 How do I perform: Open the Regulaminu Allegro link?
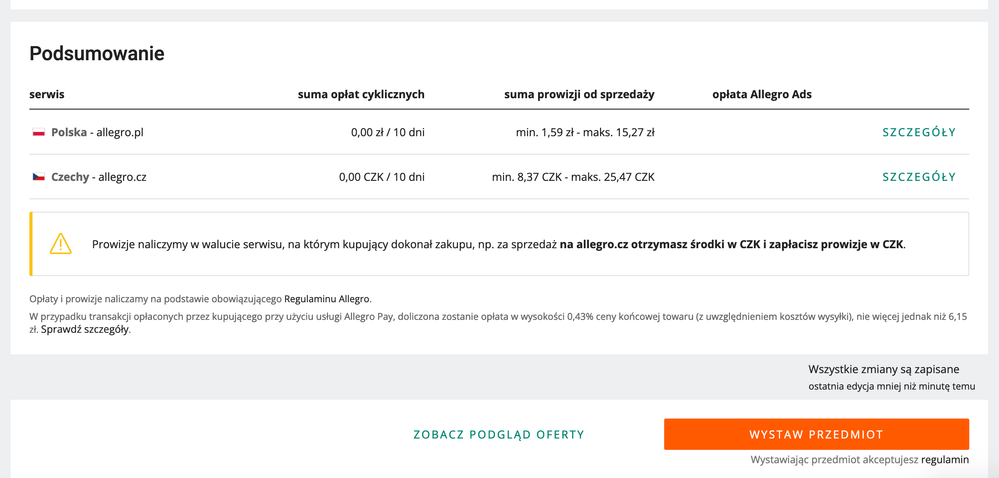click(x=327, y=299)
